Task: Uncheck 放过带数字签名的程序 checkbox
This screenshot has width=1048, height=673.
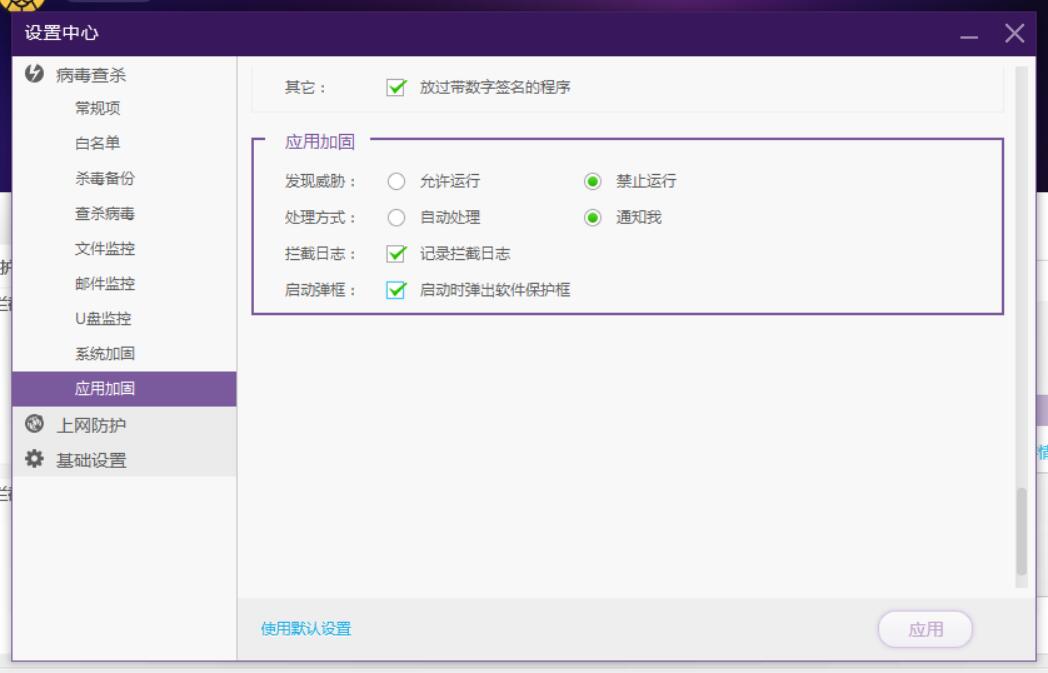Action: [x=395, y=88]
